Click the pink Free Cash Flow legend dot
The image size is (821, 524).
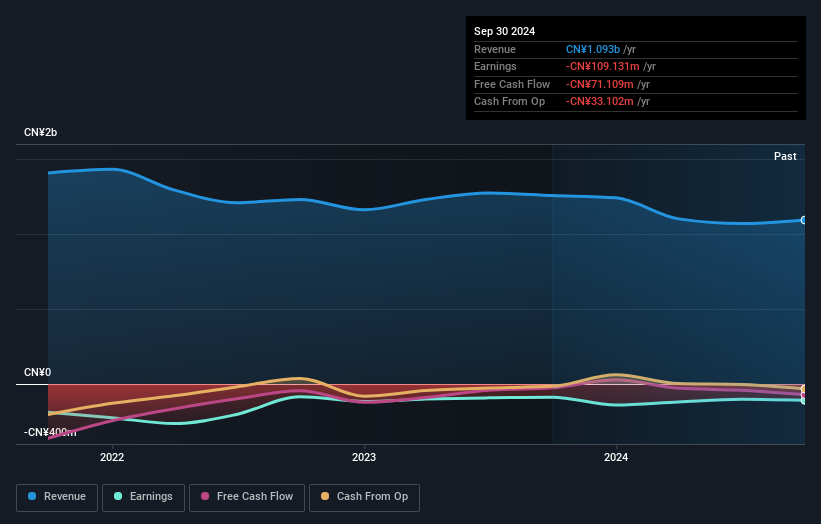(205, 496)
